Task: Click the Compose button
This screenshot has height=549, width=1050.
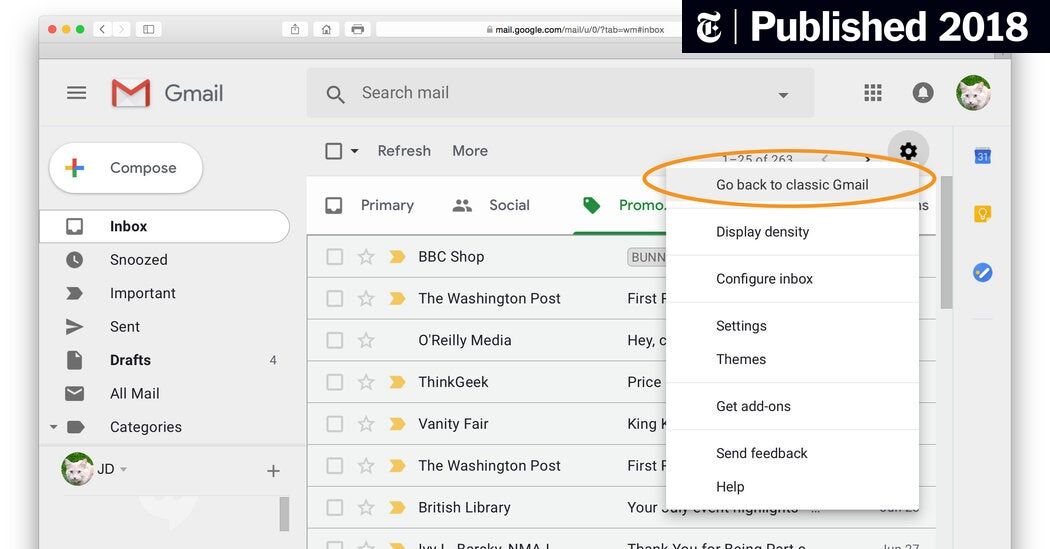Action: pyautogui.click(x=126, y=167)
